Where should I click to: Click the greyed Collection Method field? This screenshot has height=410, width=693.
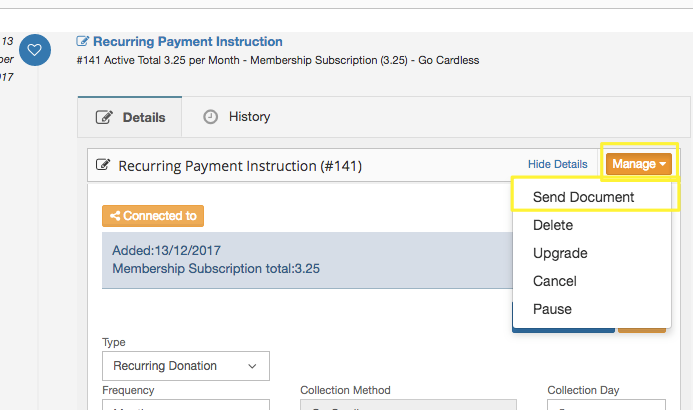408,405
